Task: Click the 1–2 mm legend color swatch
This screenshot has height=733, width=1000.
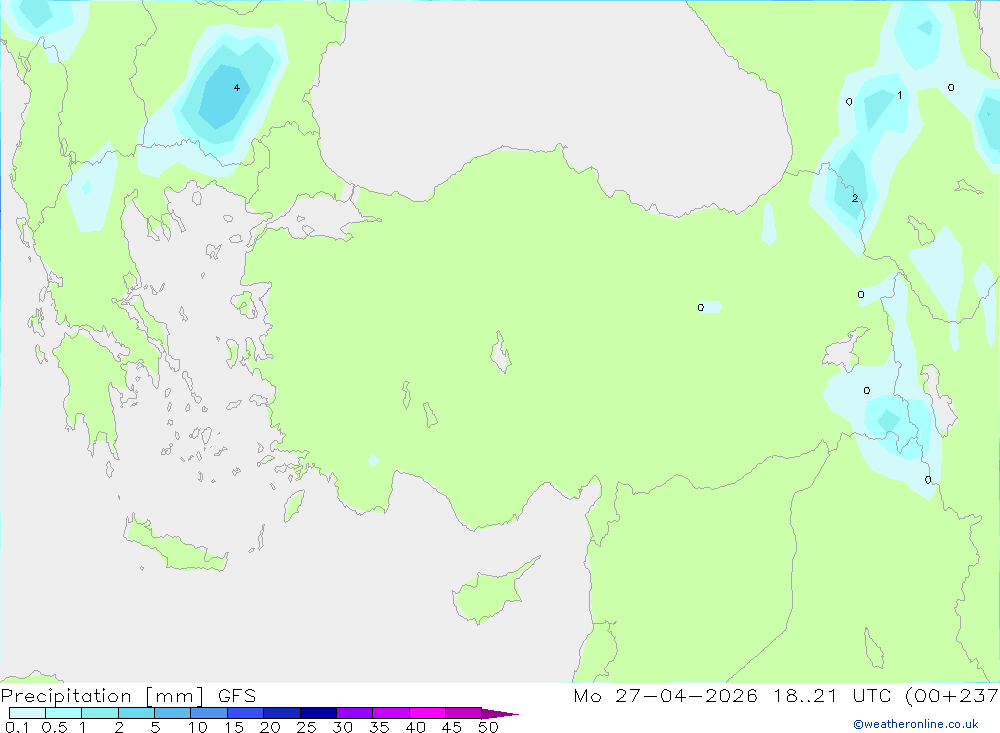Action: click(100, 713)
